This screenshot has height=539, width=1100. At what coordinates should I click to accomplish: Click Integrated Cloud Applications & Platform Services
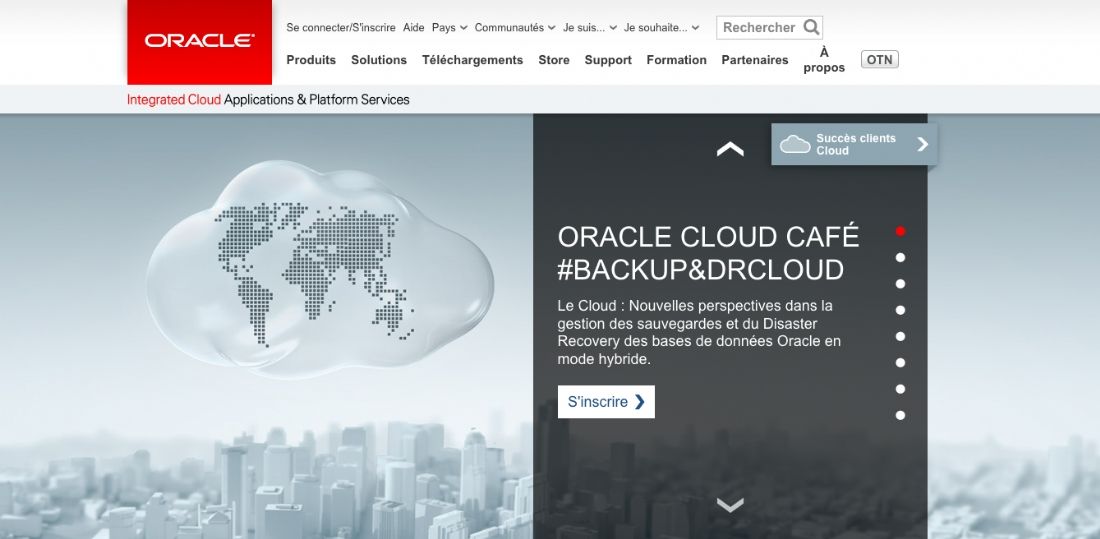[x=268, y=100]
